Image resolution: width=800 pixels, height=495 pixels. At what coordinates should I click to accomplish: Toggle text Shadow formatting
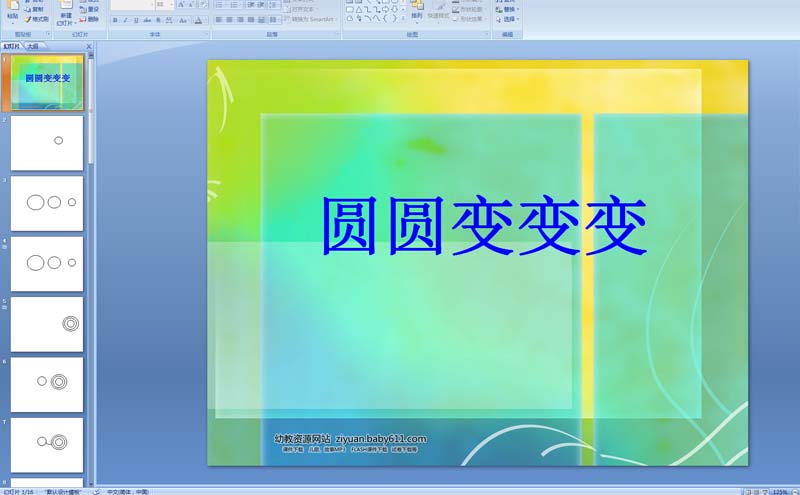click(158, 20)
